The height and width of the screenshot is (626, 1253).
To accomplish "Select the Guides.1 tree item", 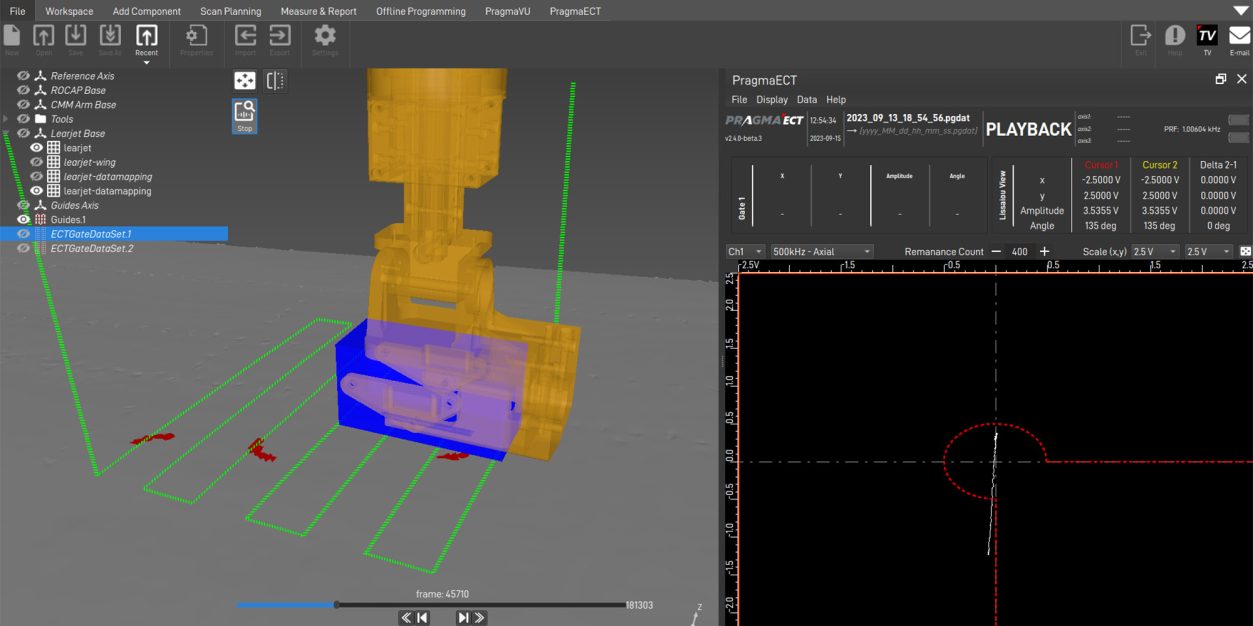I will [68, 219].
